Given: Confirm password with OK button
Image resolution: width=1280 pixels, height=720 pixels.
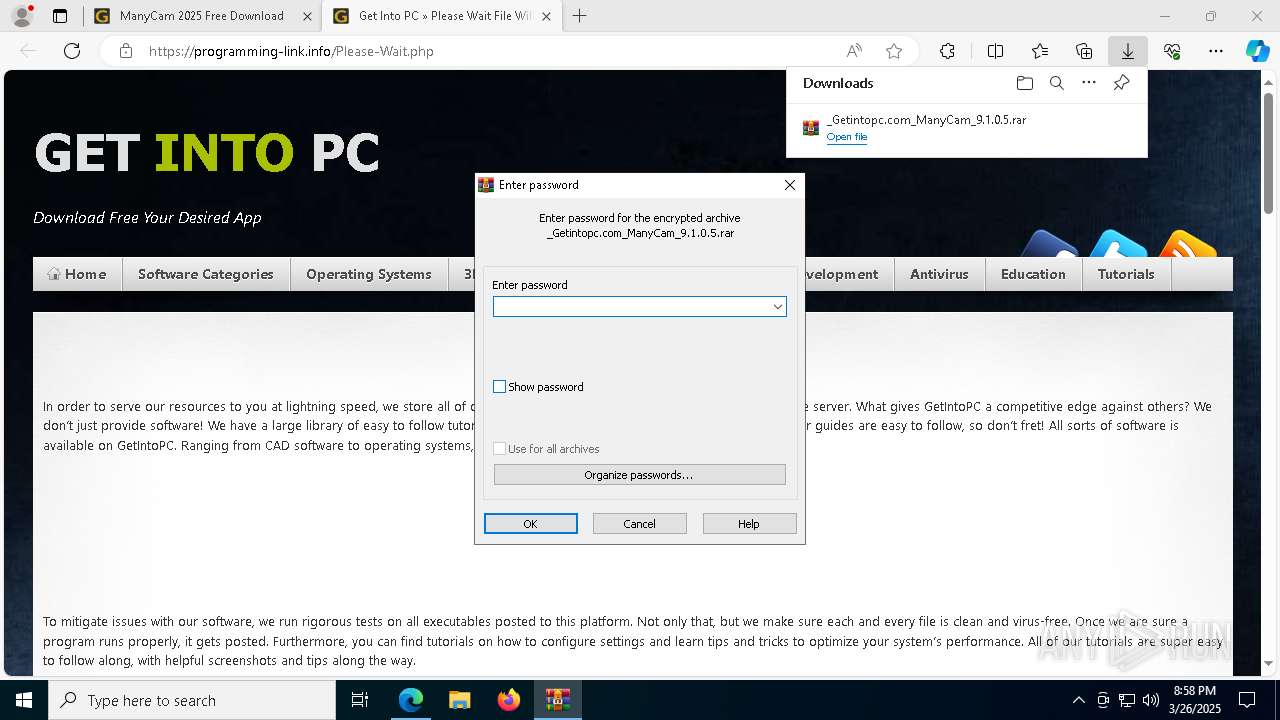Looking at the screenshot, I should [x=531, y=524].
